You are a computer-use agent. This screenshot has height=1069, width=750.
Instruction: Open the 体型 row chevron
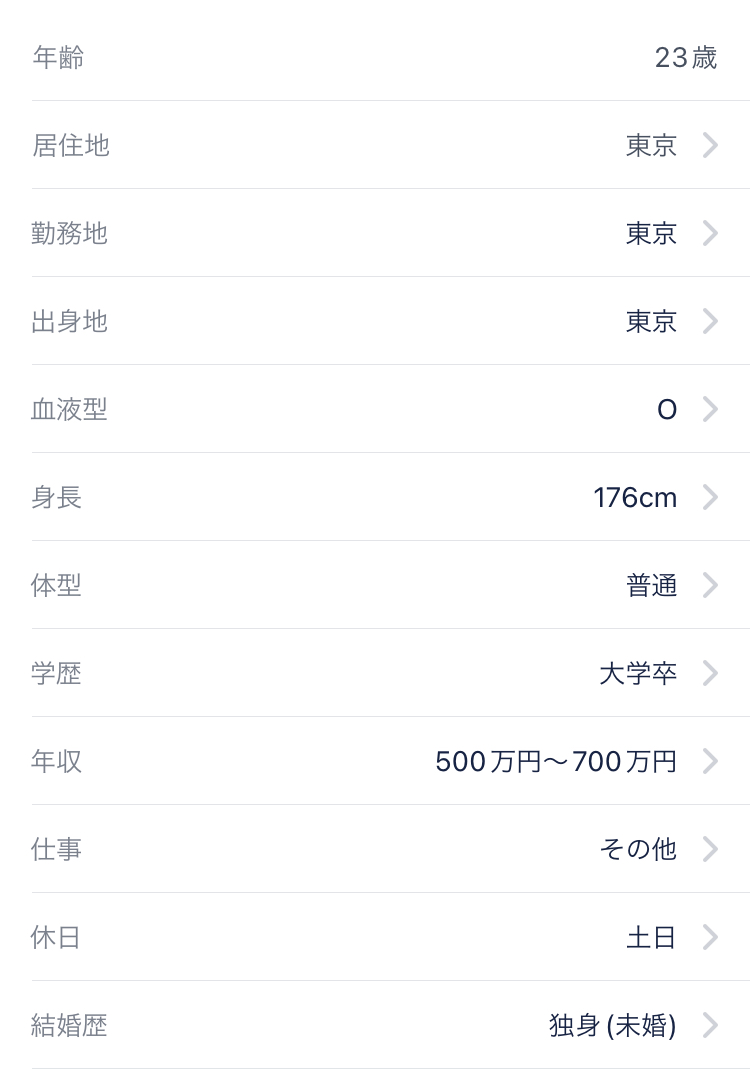pos(710,586)
